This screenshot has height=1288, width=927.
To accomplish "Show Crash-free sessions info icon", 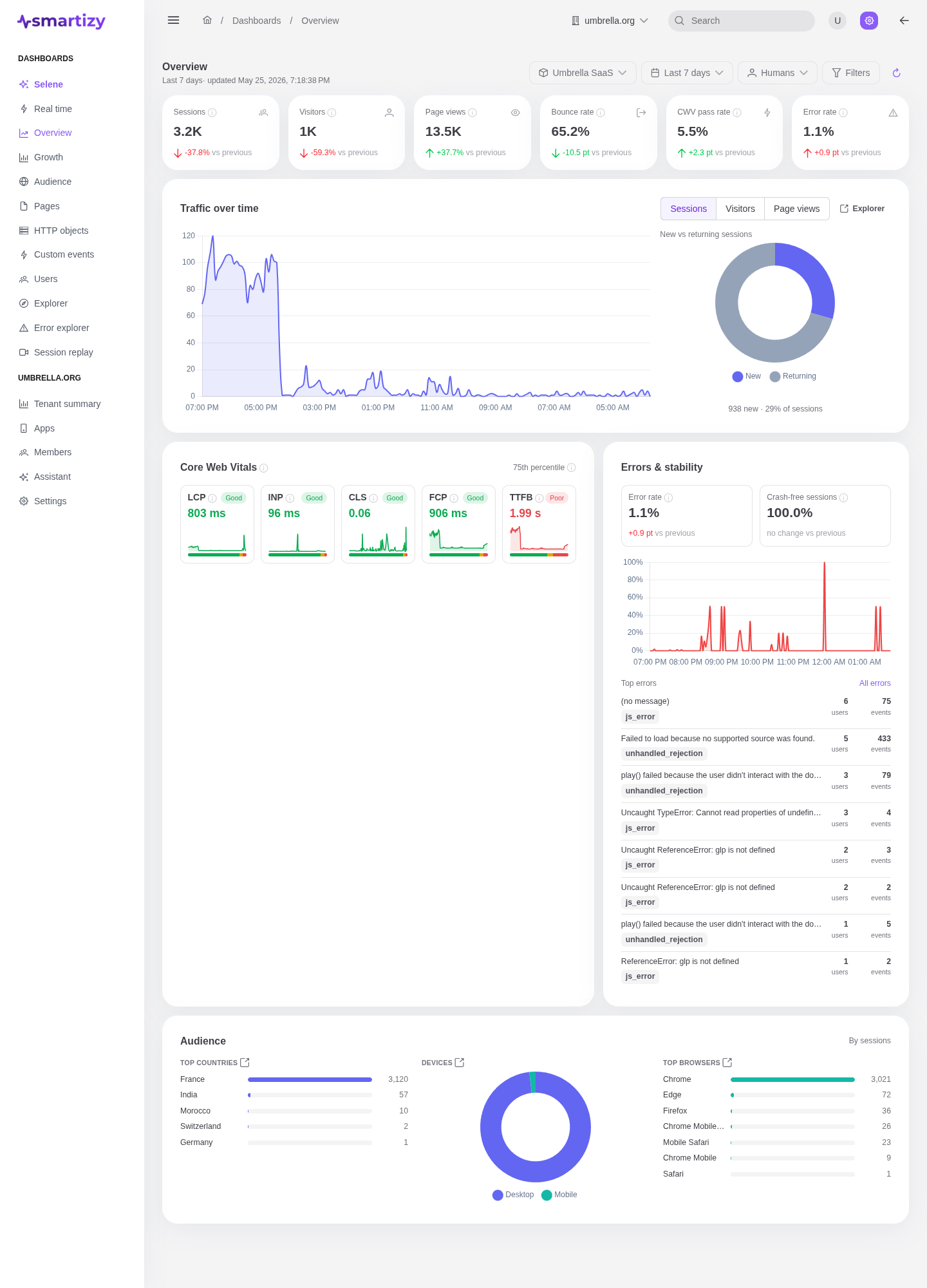I will pyautogui.click(x=844, y=498).
